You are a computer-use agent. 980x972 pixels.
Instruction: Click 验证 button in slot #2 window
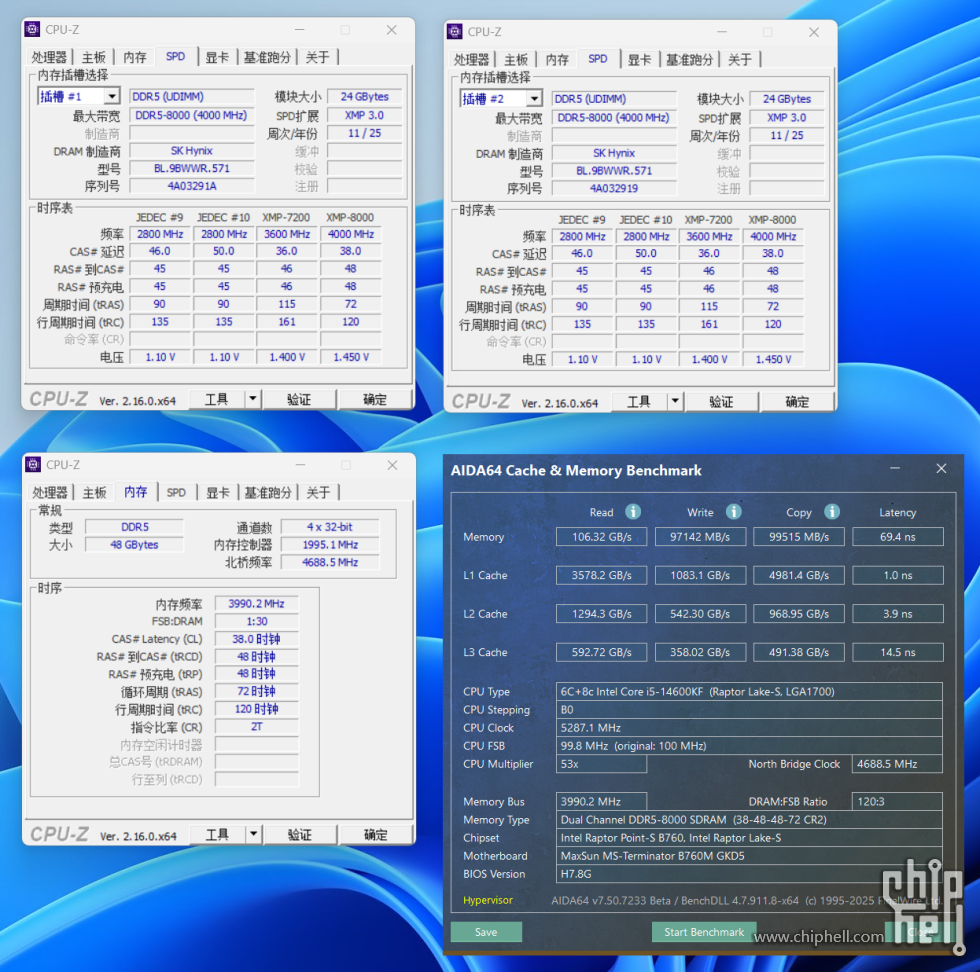pyautogui.click(x=721, y=402)
